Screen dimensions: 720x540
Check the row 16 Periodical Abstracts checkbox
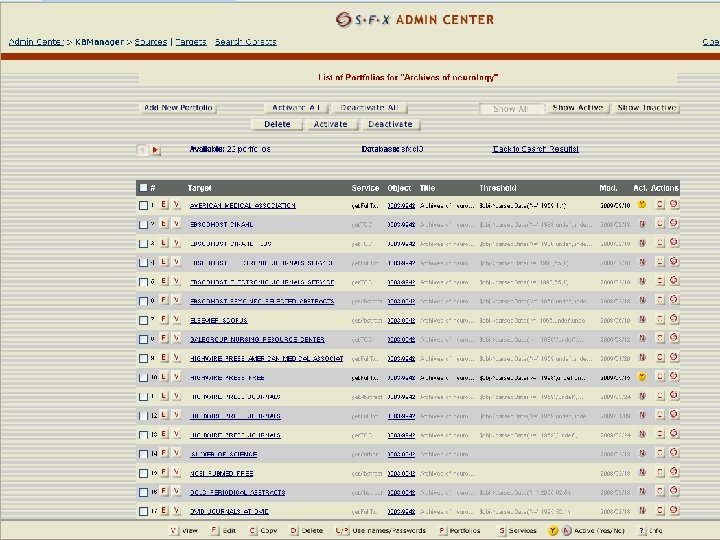143,492
